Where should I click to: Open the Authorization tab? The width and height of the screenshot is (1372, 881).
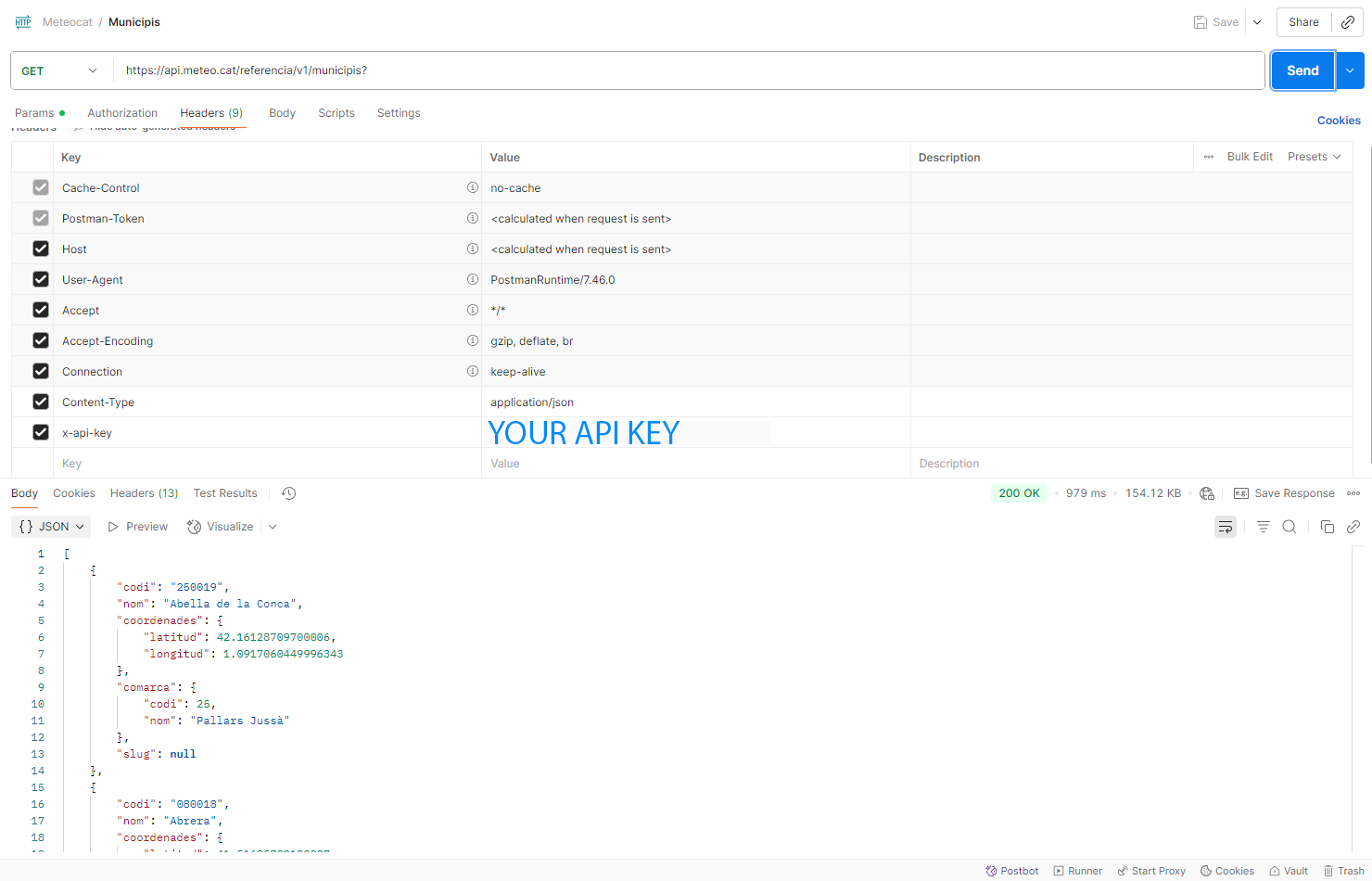coord(122,113)
